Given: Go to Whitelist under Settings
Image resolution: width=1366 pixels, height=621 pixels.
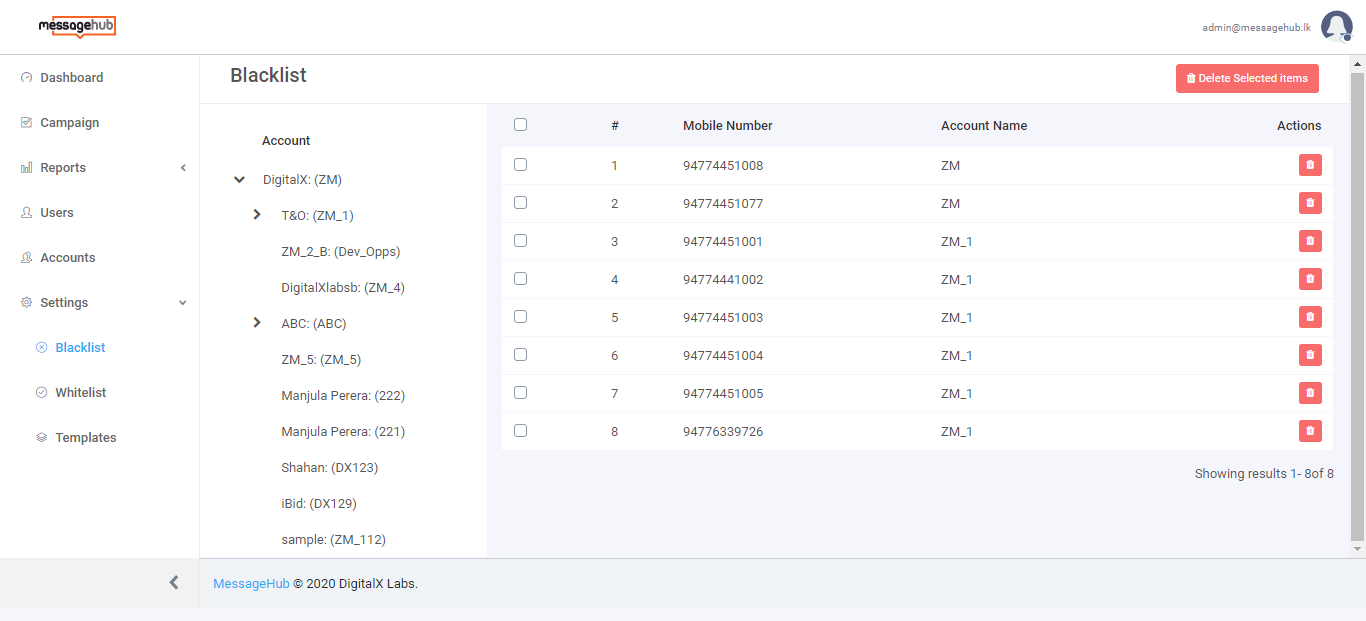Looking at the screenshot, I should click(80, 393).
